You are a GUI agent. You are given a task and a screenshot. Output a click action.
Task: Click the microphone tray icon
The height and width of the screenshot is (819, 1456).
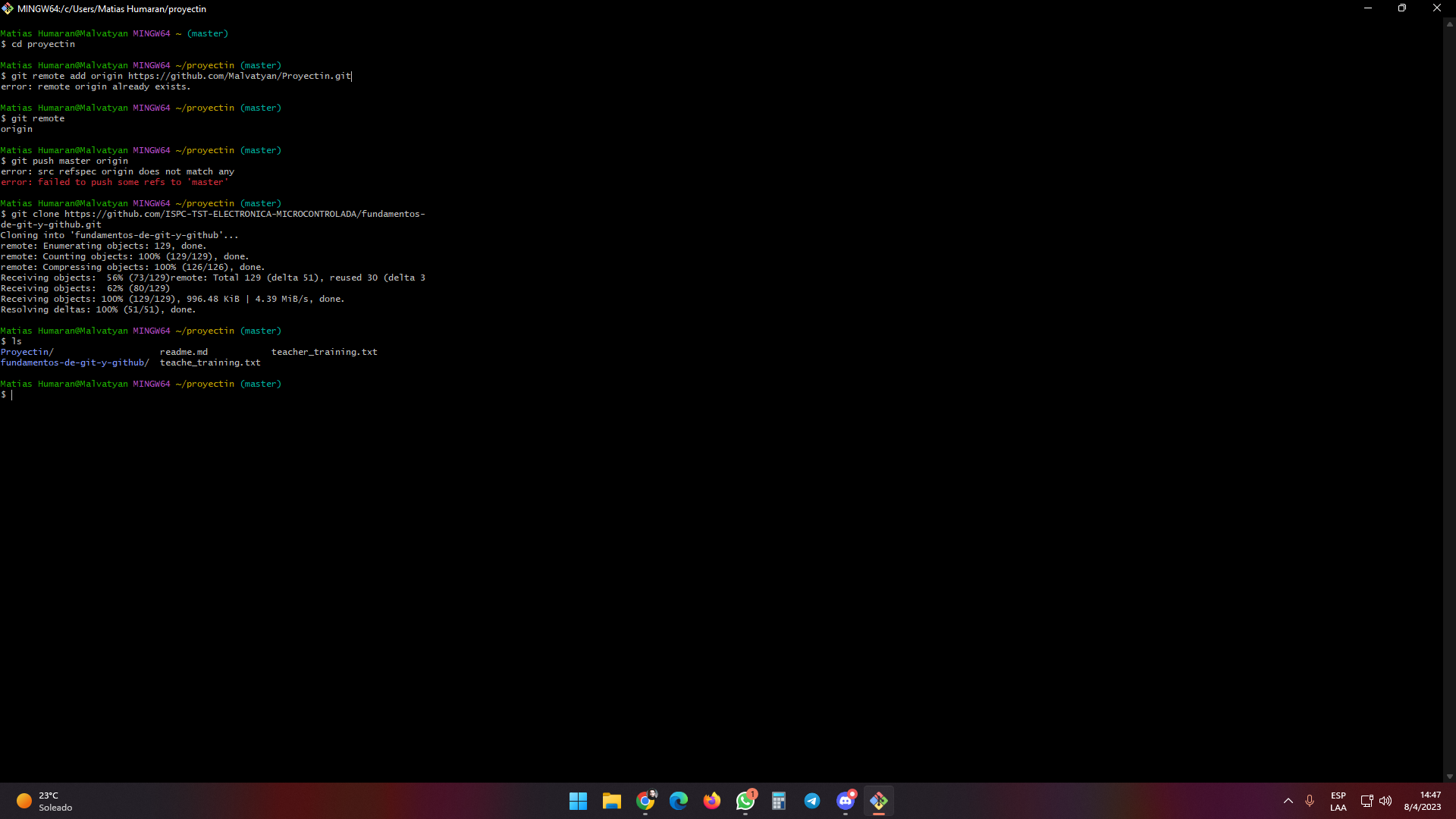(x=1310, y=801)
